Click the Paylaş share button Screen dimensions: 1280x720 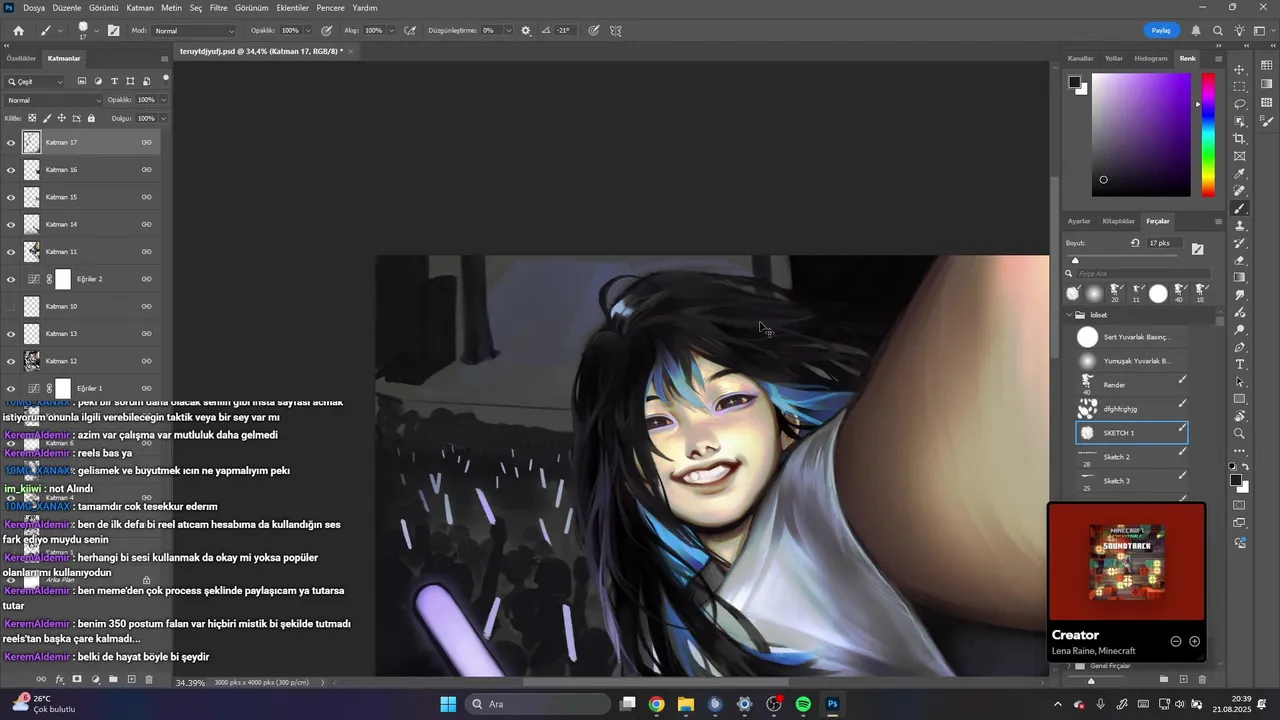1161,31
